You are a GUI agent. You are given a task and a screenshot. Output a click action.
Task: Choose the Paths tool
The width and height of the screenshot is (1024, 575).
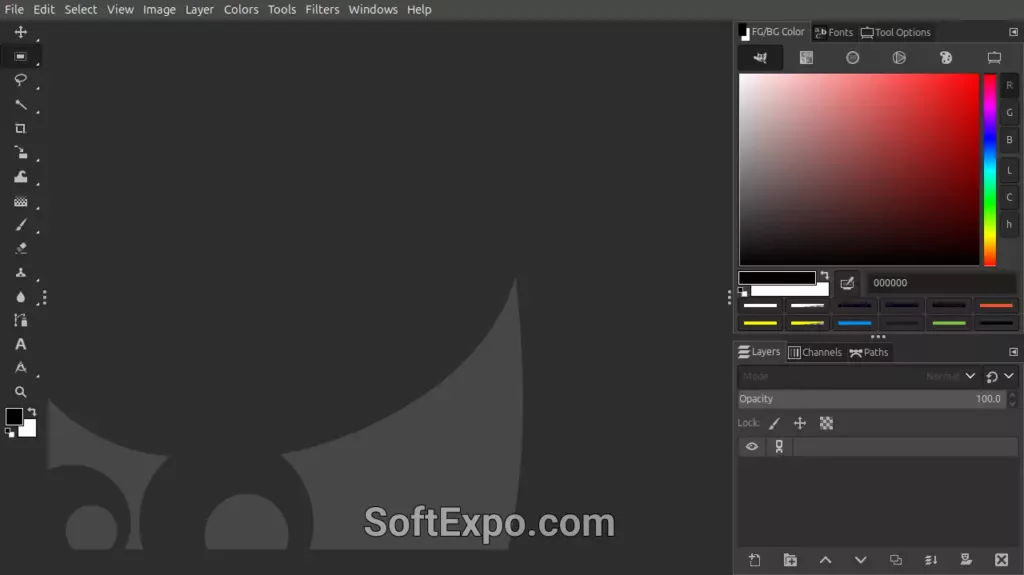point(20,320)
